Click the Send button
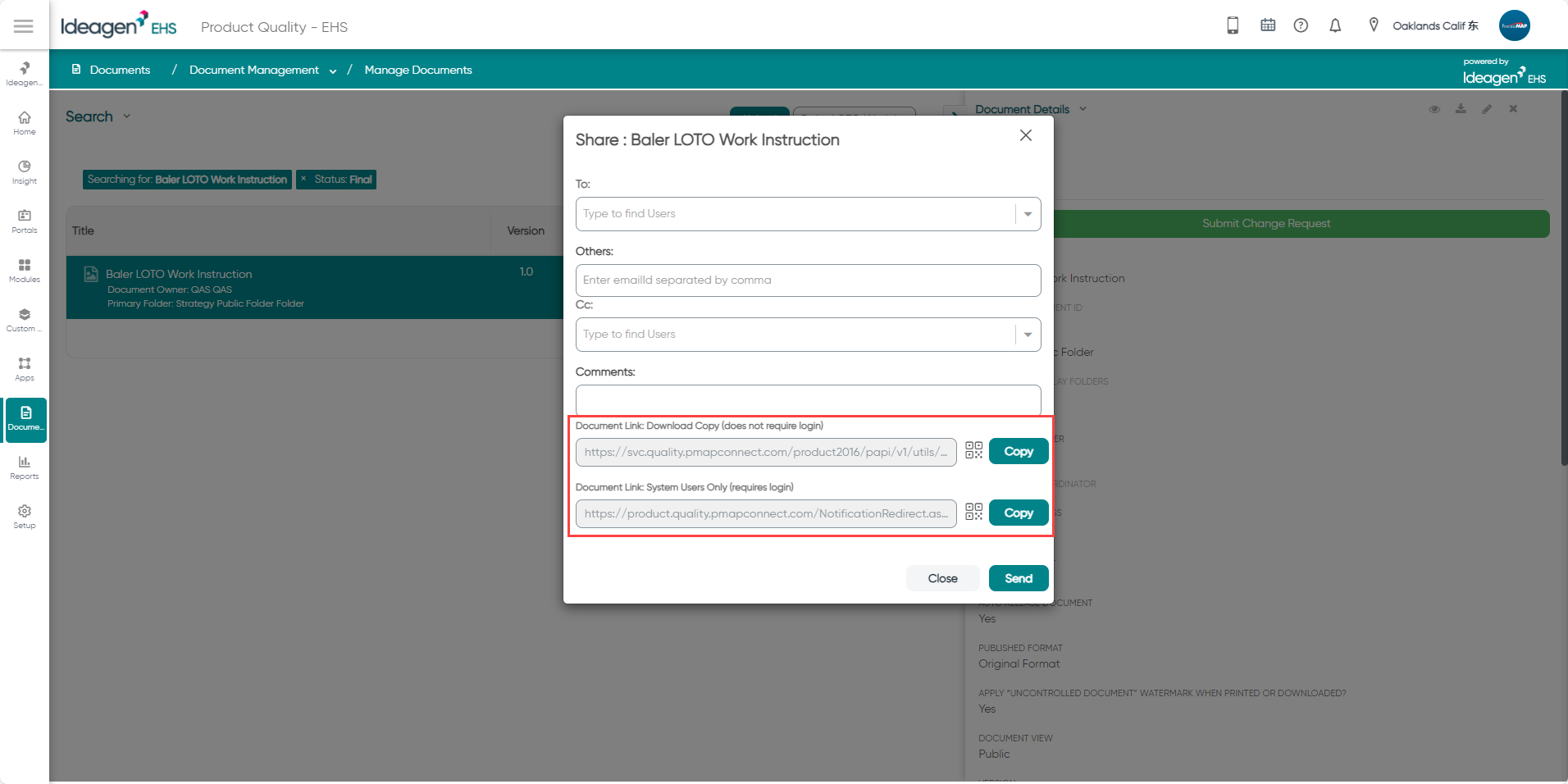This screenshot has height=784, width=1568. tap(1019, 578)
